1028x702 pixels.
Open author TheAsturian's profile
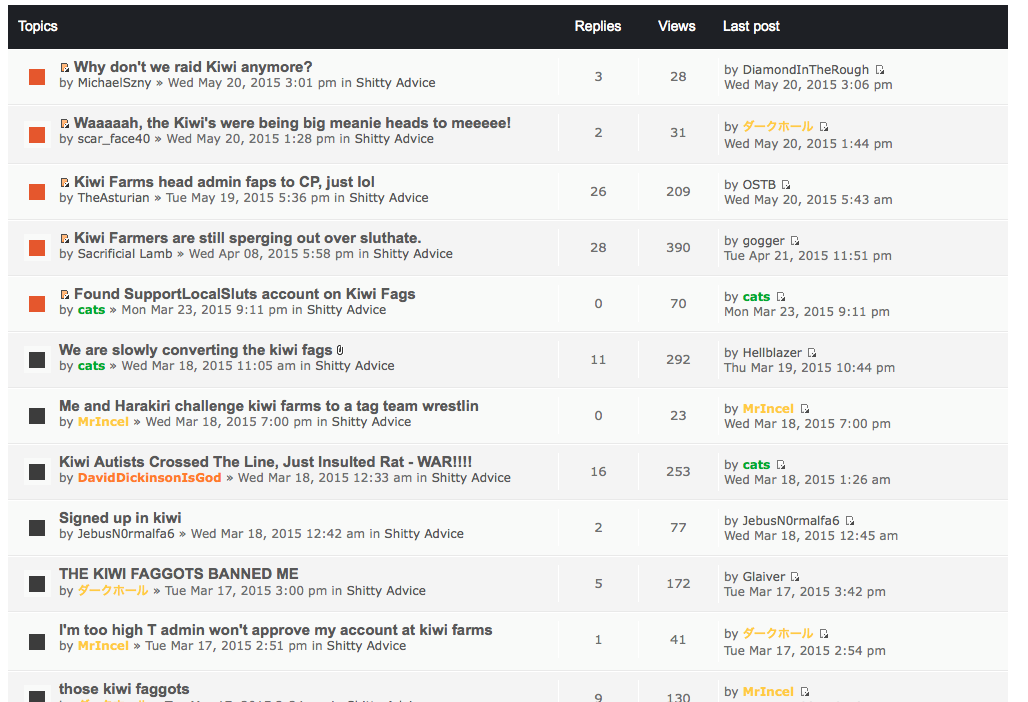[x=113, y=198]
